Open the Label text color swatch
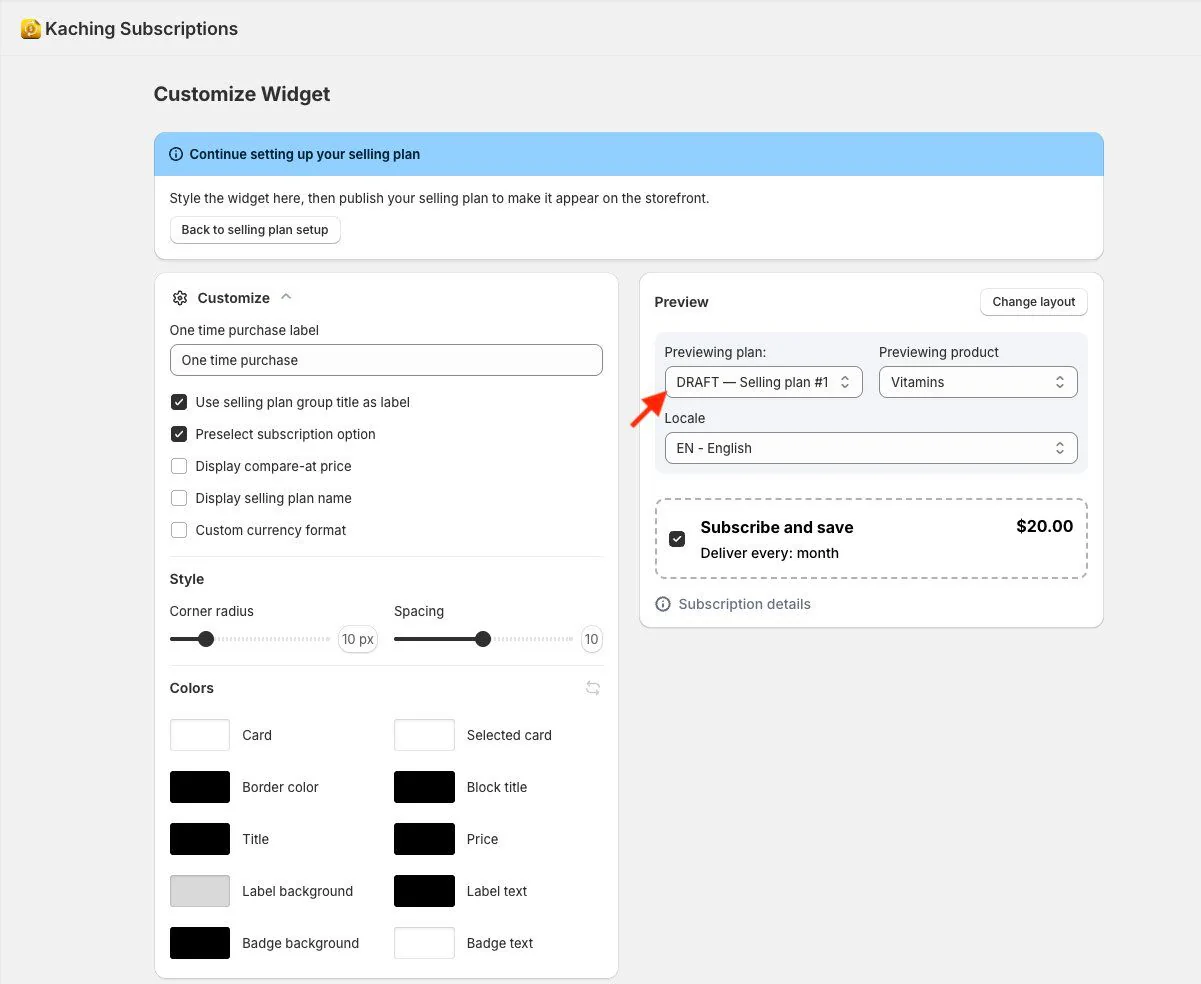 click(x=424, y=891)
